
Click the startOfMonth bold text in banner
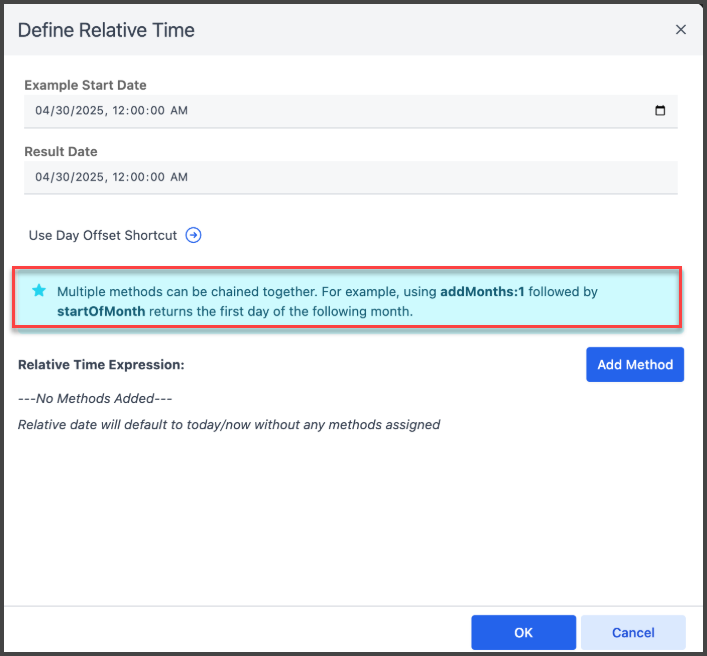pos(101,311)
